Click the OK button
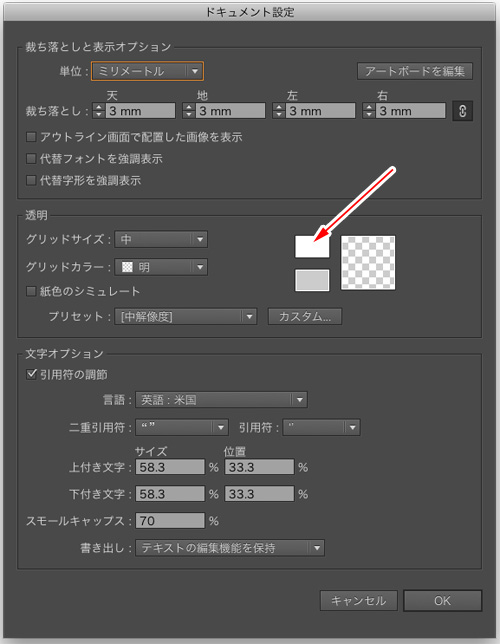This screenshot has width=500, height=644. 442,601
